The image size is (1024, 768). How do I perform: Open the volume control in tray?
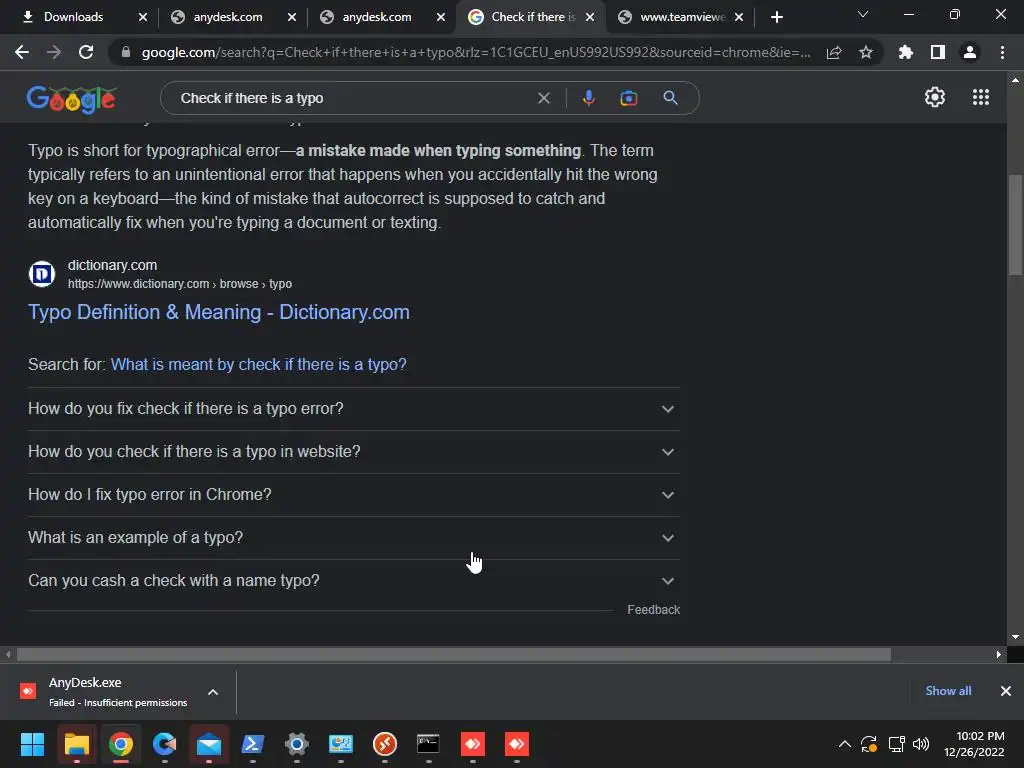pos(921,744)
